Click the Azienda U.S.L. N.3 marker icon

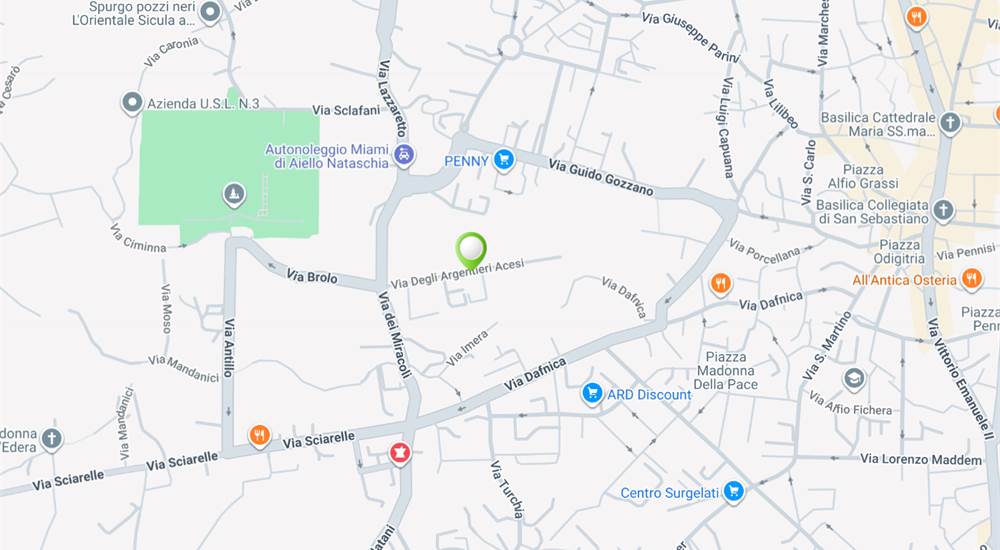[132, 103]
